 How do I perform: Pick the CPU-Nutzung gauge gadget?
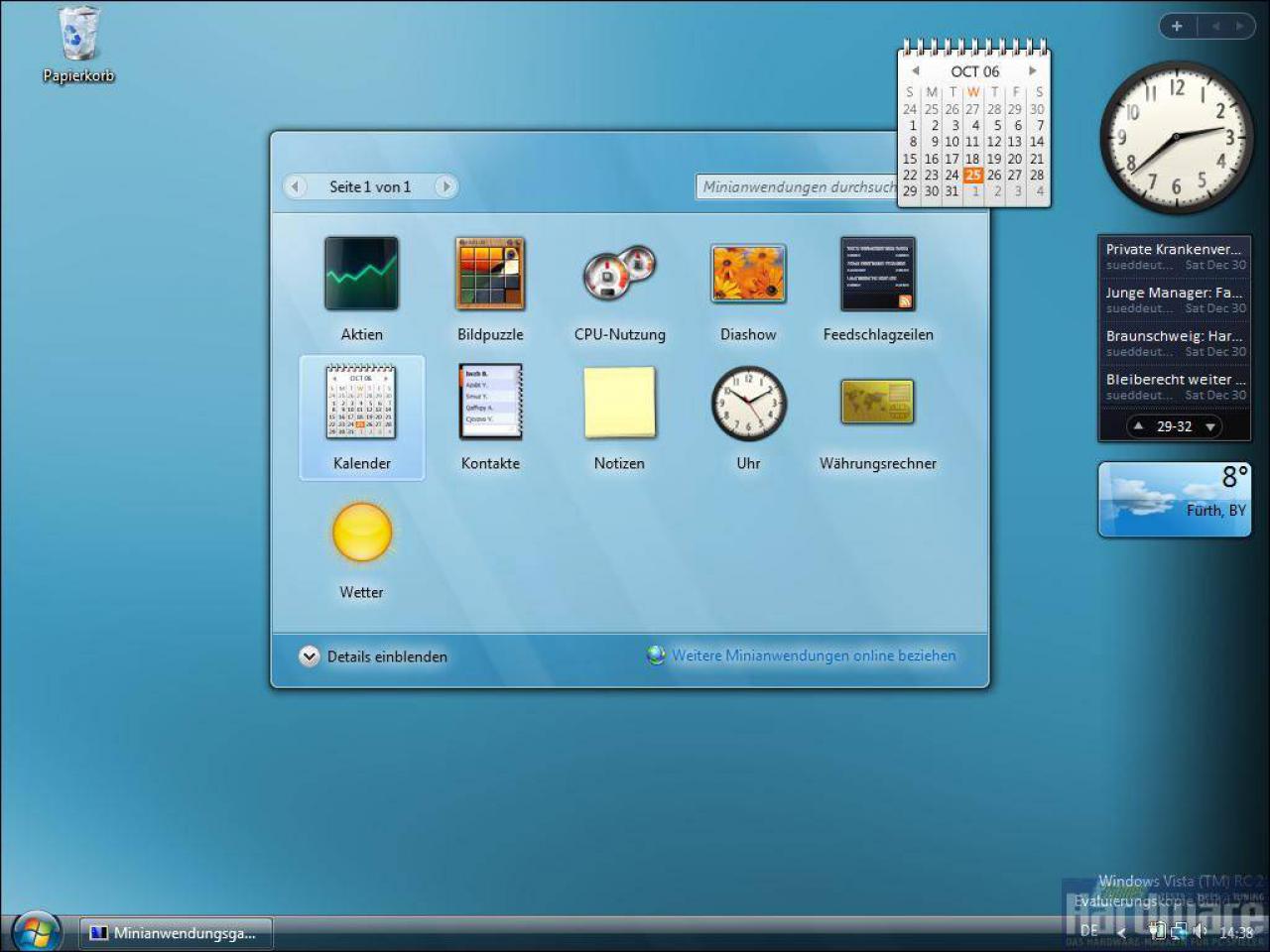click(x=619, y=274)
